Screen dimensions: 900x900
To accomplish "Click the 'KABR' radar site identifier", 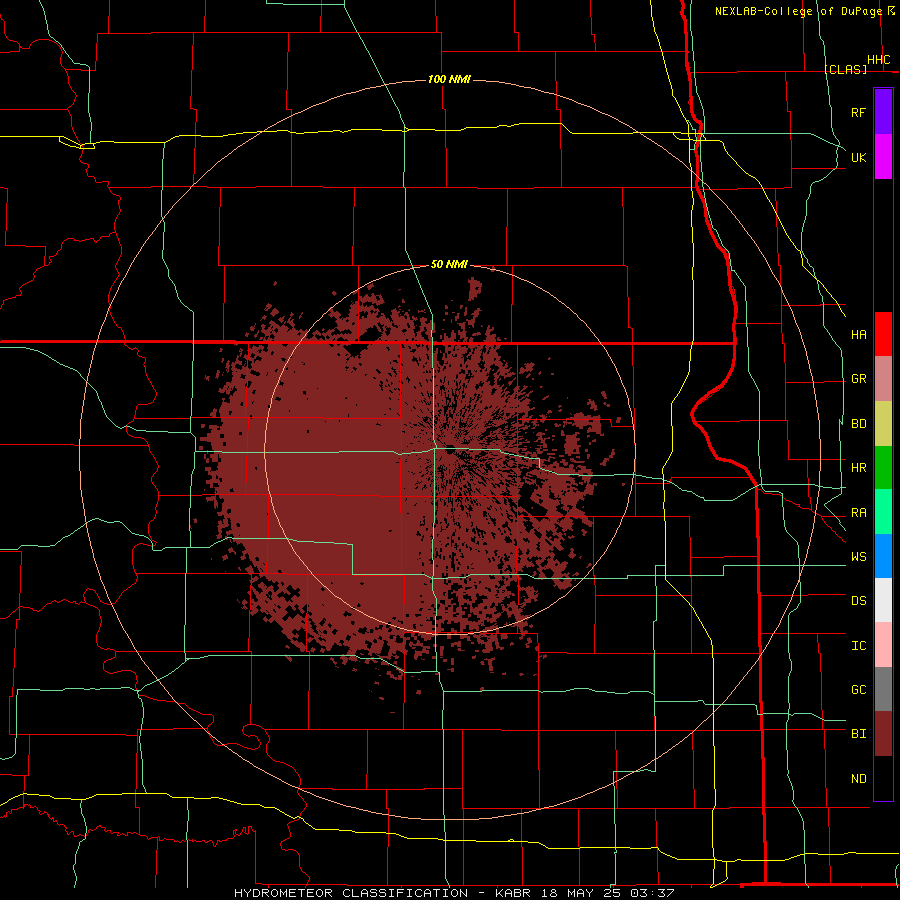I will coord(514,893).
